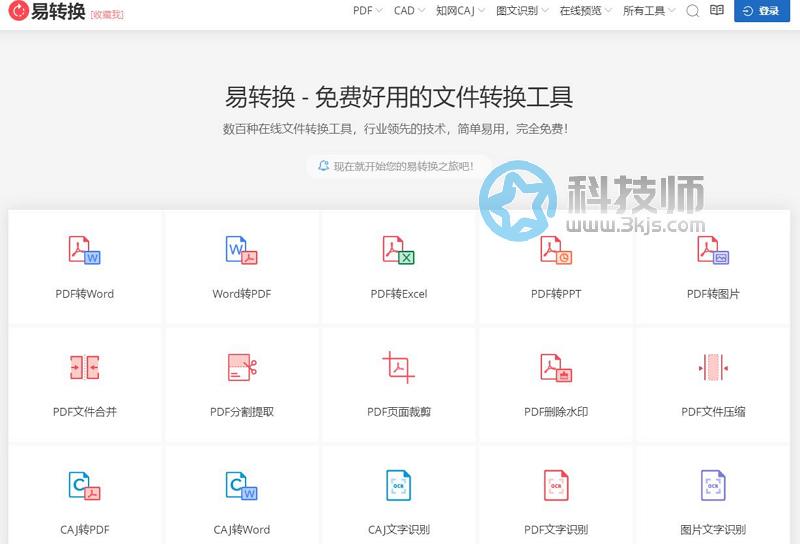The height and width of the screenshot is (544, 800).
Task: Expand the PDF menu dropdown
Action: click(x=367, y=11)
